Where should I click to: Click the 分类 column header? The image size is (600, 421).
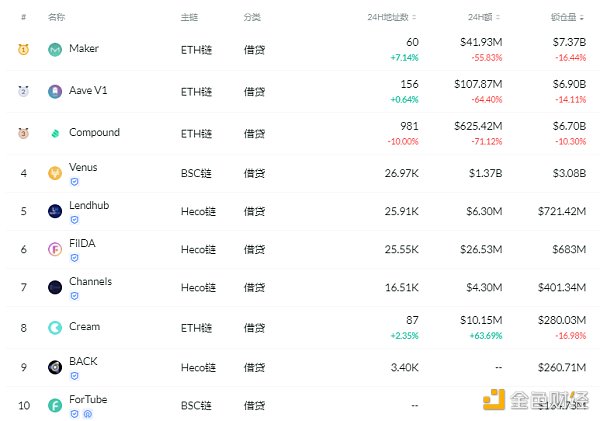(252, 18)
